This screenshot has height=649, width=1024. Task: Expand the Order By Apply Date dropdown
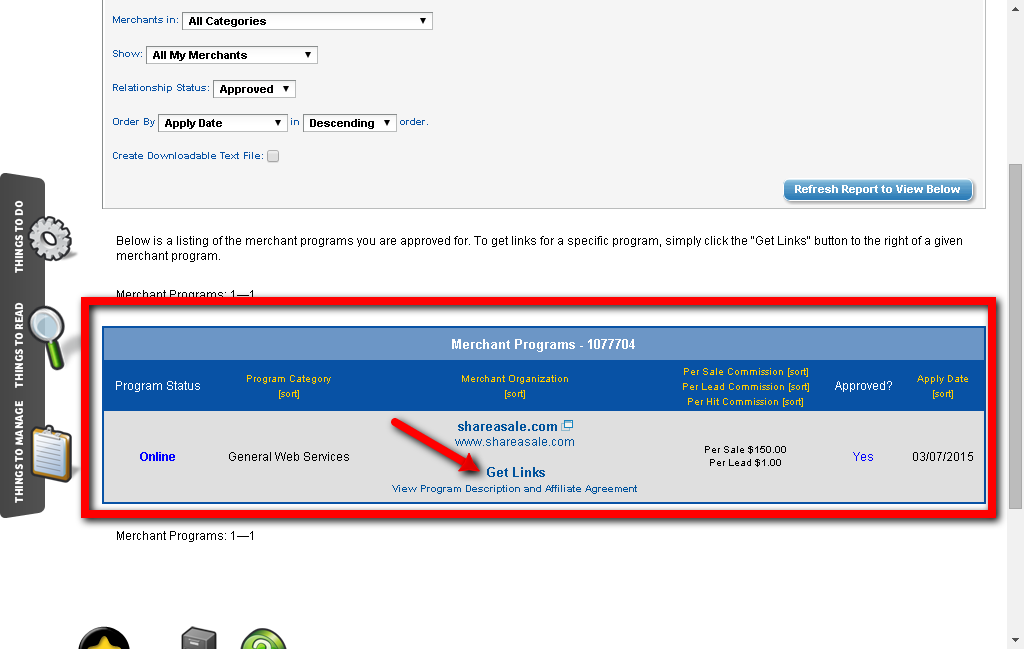[223, 123]
